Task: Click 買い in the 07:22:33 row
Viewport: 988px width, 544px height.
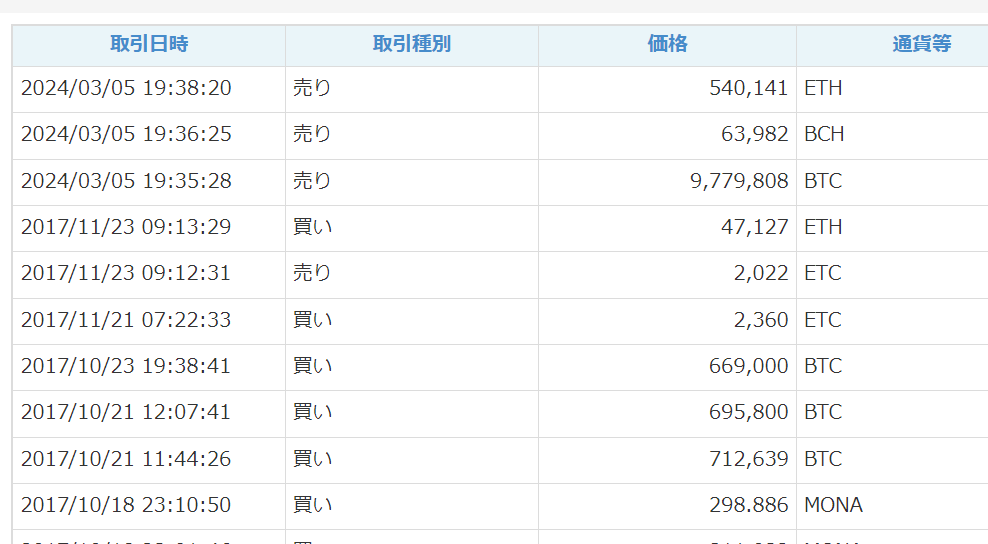Action: [312, 320]
